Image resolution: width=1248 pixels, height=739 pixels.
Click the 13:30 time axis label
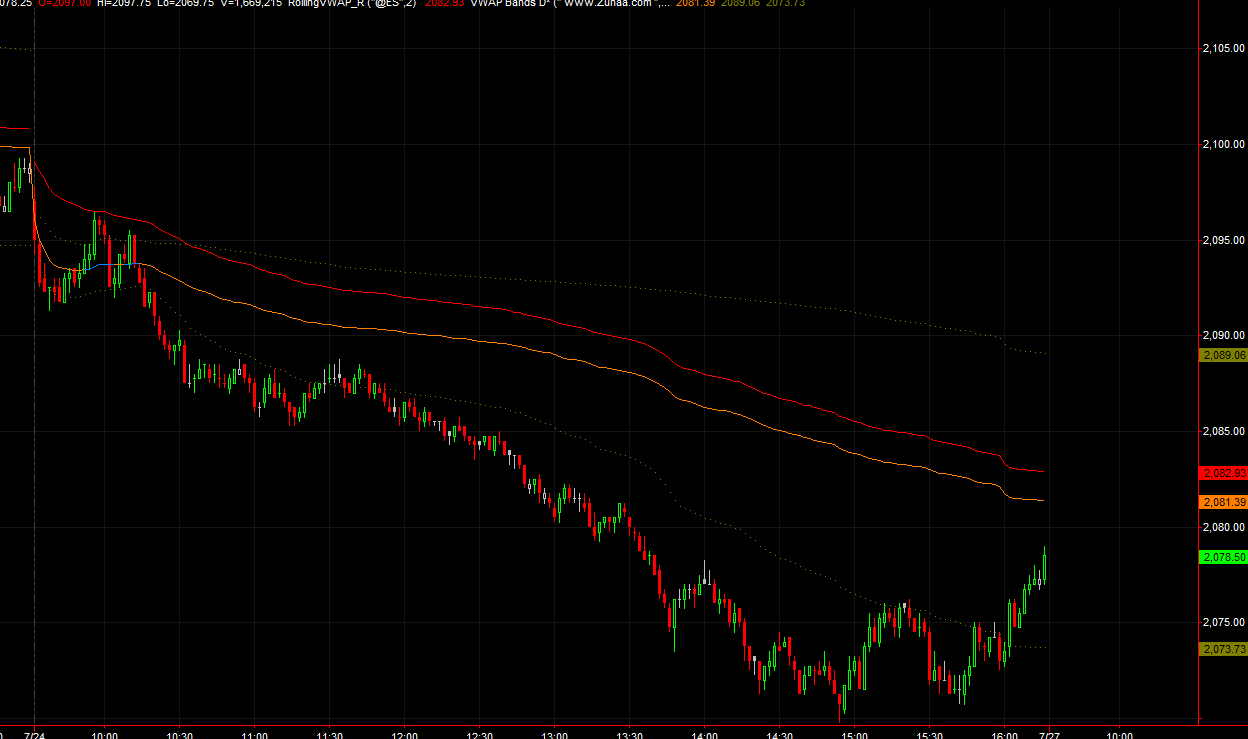pos(629,735)
